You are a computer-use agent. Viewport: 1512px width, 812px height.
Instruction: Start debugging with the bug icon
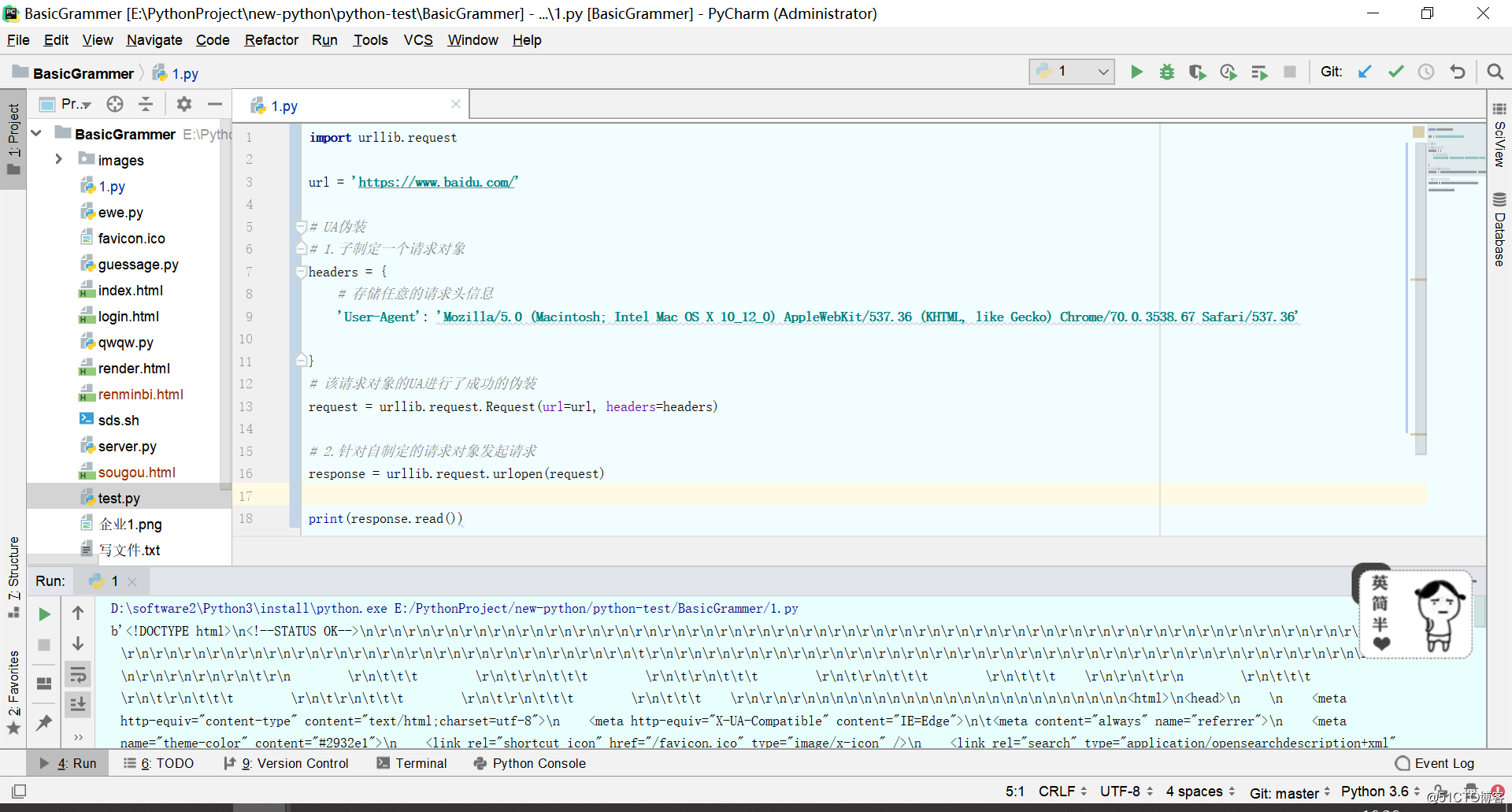[1167, 72]
